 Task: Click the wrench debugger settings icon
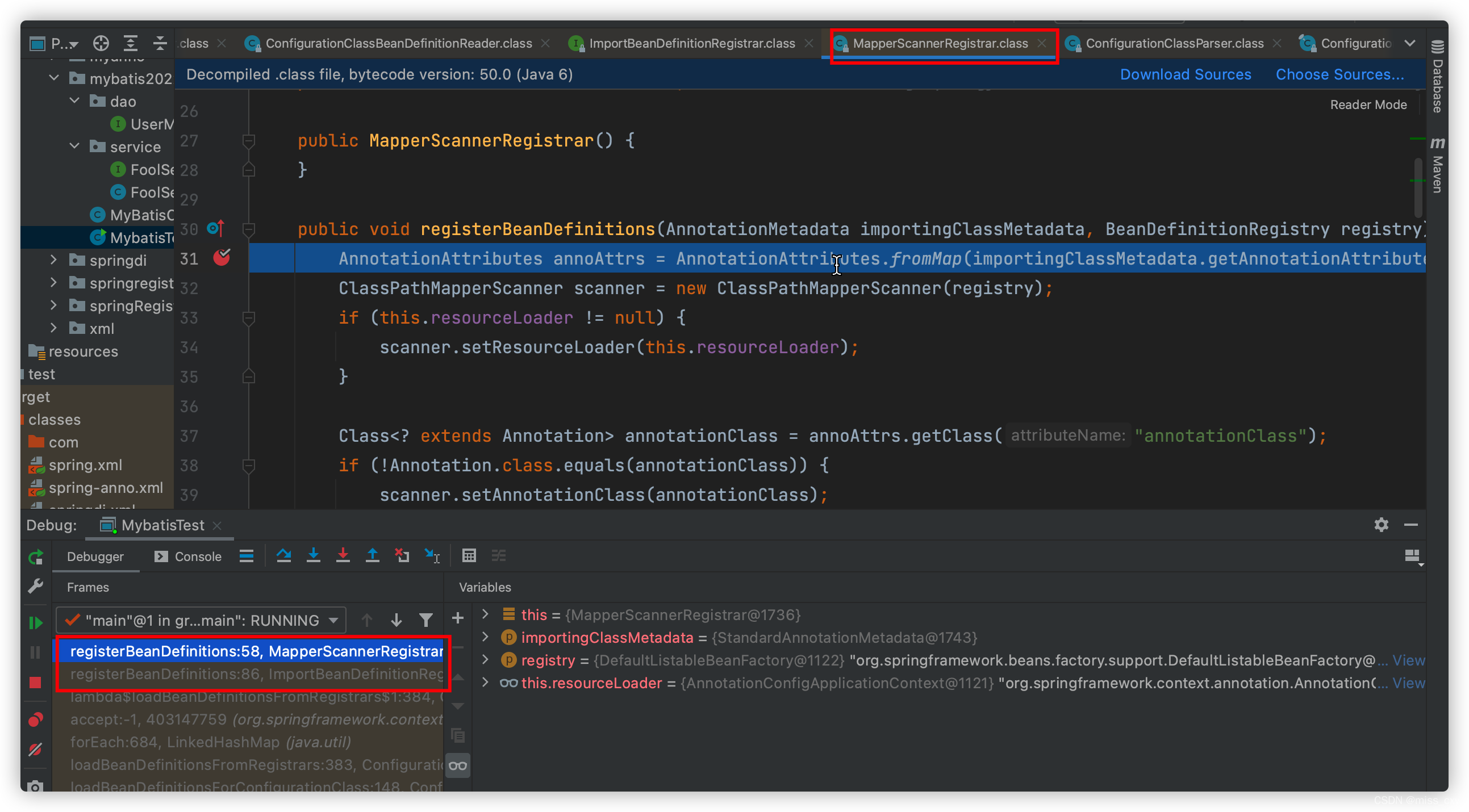pyautogui.click(x=35, y=586)
